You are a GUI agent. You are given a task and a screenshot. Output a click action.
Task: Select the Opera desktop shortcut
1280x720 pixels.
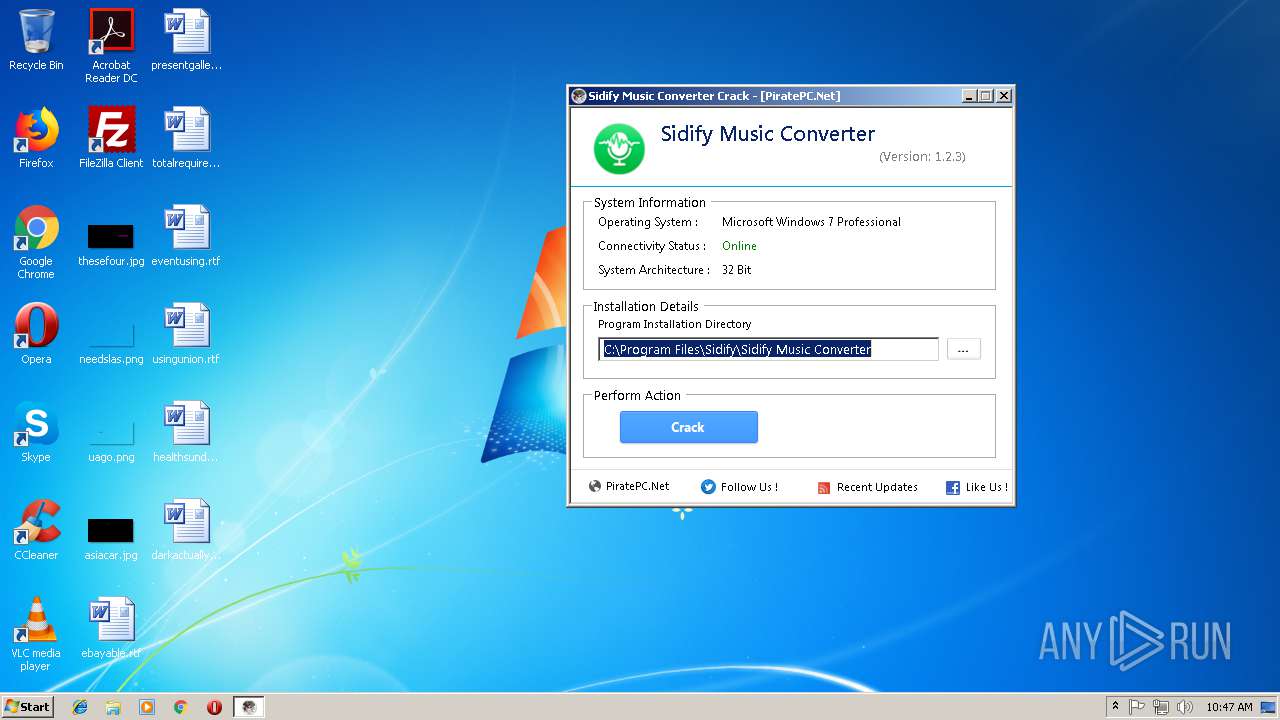[x=36, y=334]
